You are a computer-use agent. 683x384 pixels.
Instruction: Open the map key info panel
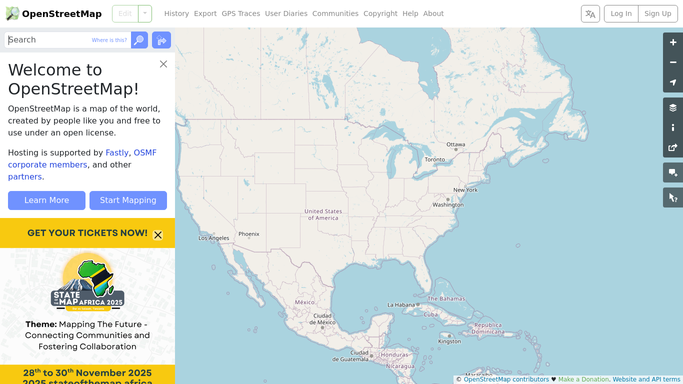tap(673, 128)
